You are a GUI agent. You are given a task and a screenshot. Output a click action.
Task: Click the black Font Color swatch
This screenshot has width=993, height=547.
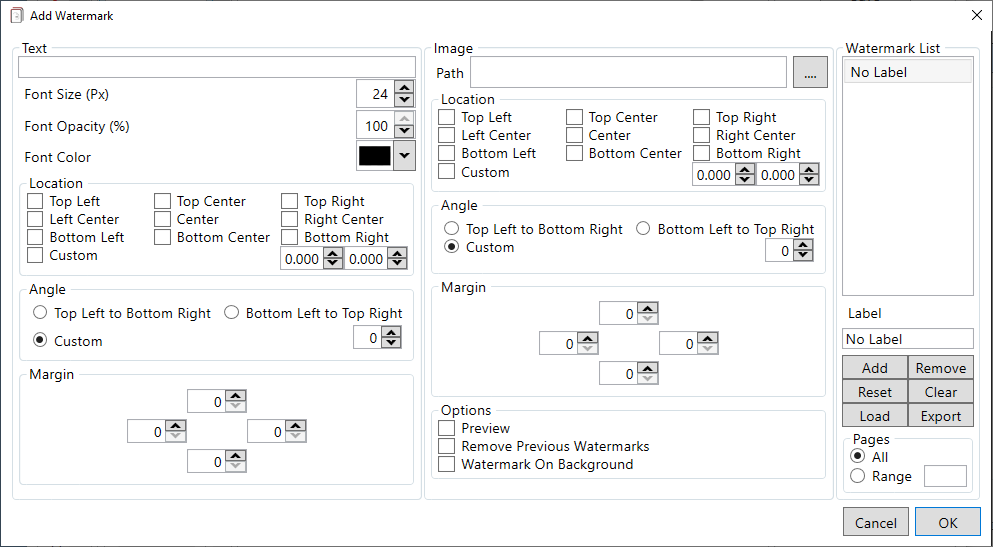(375, 156)
